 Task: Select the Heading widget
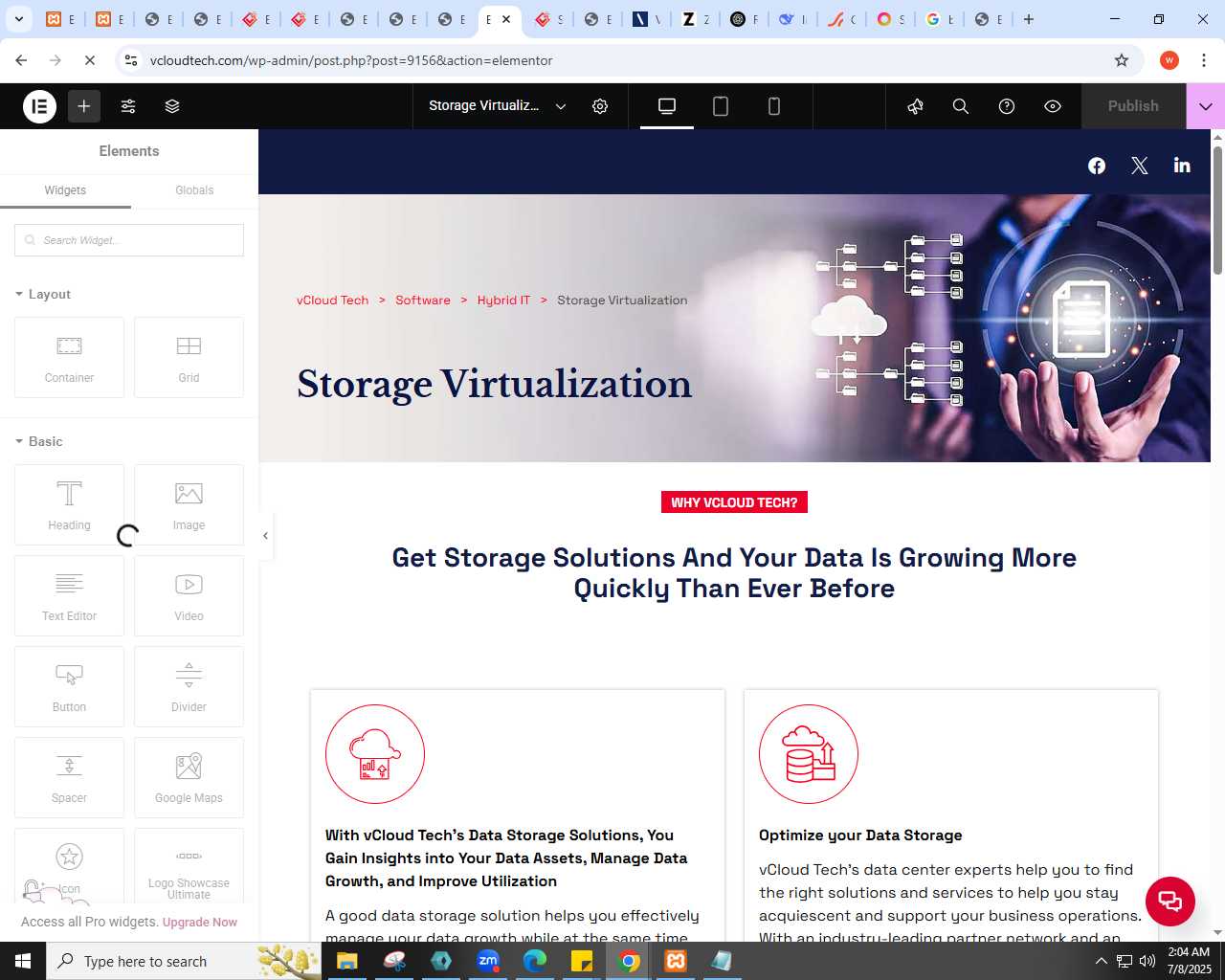coord(69,504)
